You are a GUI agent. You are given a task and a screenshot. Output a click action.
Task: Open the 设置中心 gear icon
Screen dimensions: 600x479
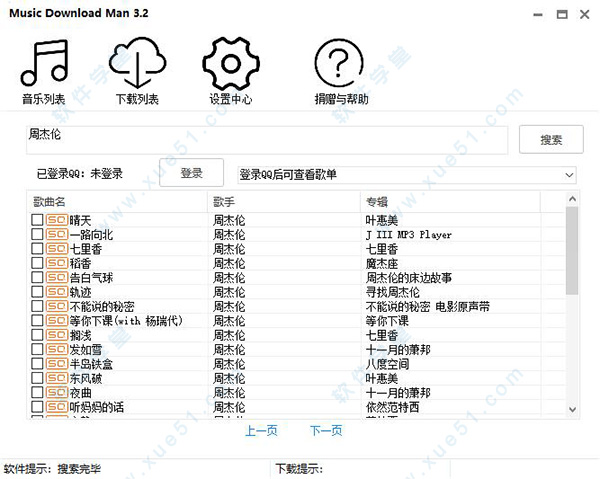click(x=231, y=64)
